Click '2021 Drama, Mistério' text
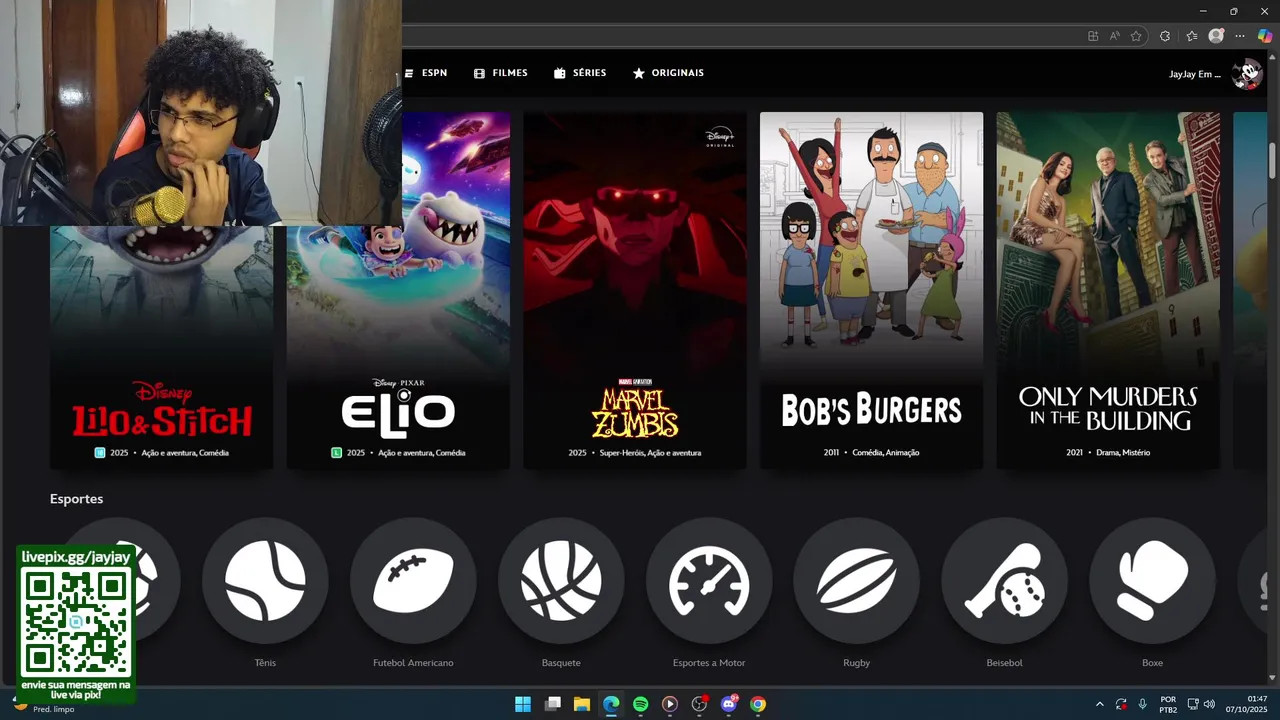 pyautogui.click(x=1108, y=453)
